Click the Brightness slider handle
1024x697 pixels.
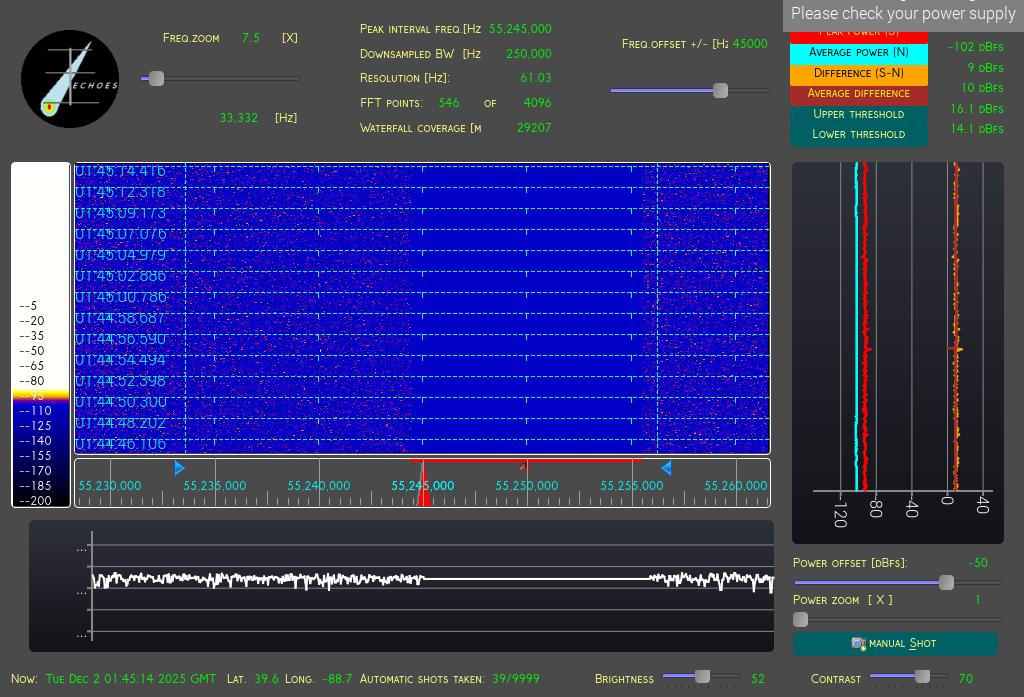click(x=702, y=677)
